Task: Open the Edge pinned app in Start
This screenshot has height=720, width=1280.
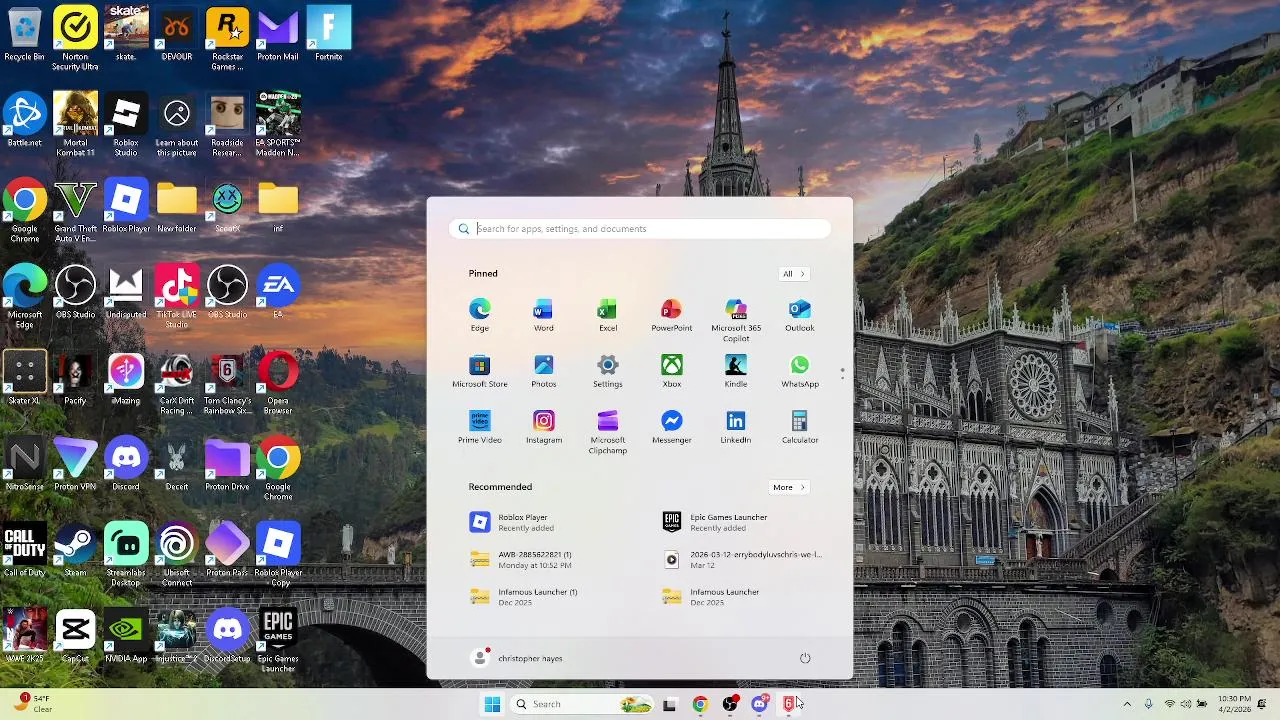Action: pyautogui.click(x=479, y=315)
